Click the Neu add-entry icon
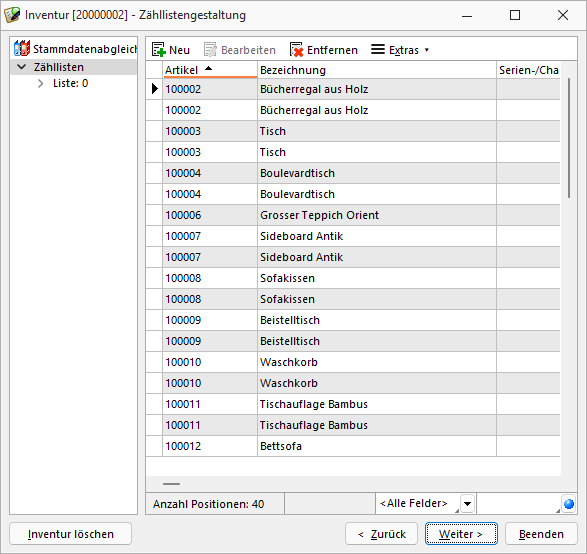This screenshot has height=554, width=587. click(x=159, y=49)
